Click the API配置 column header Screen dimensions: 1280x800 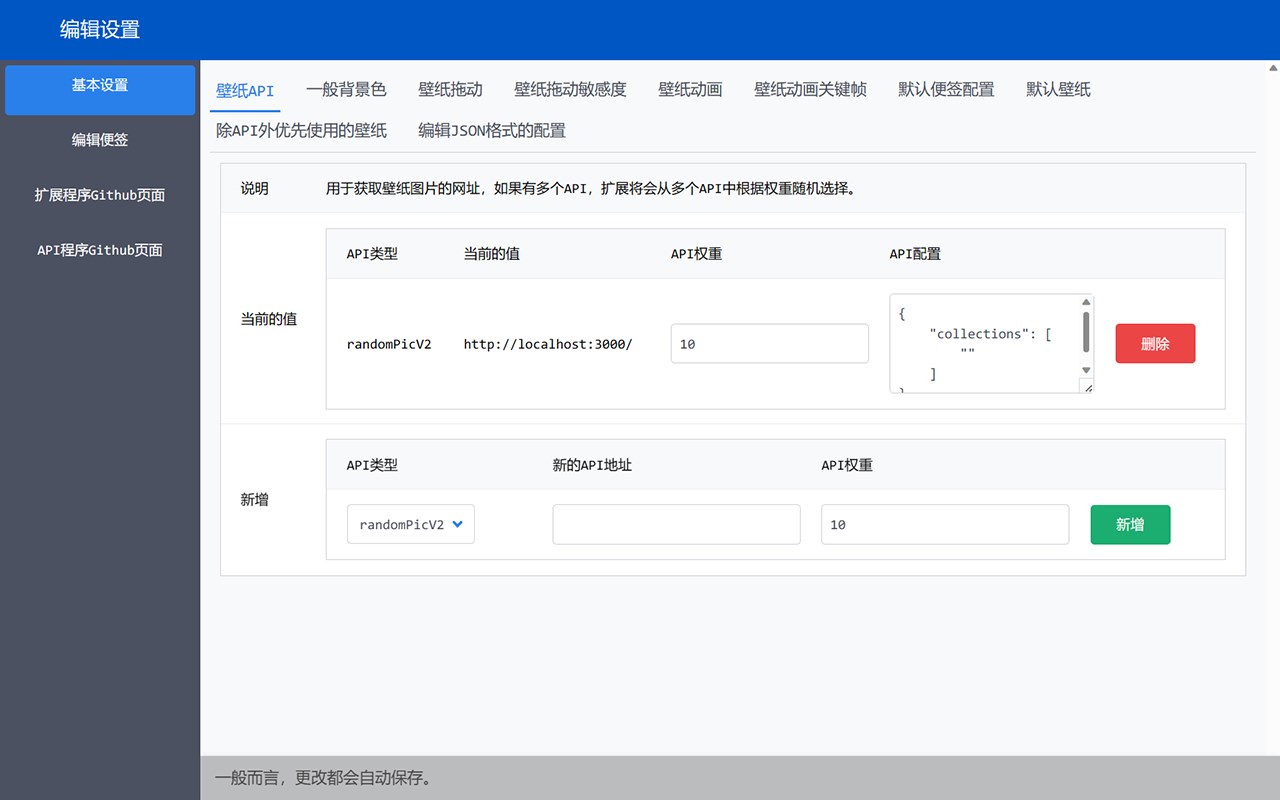pyautogui.click(x=915, y=254)
